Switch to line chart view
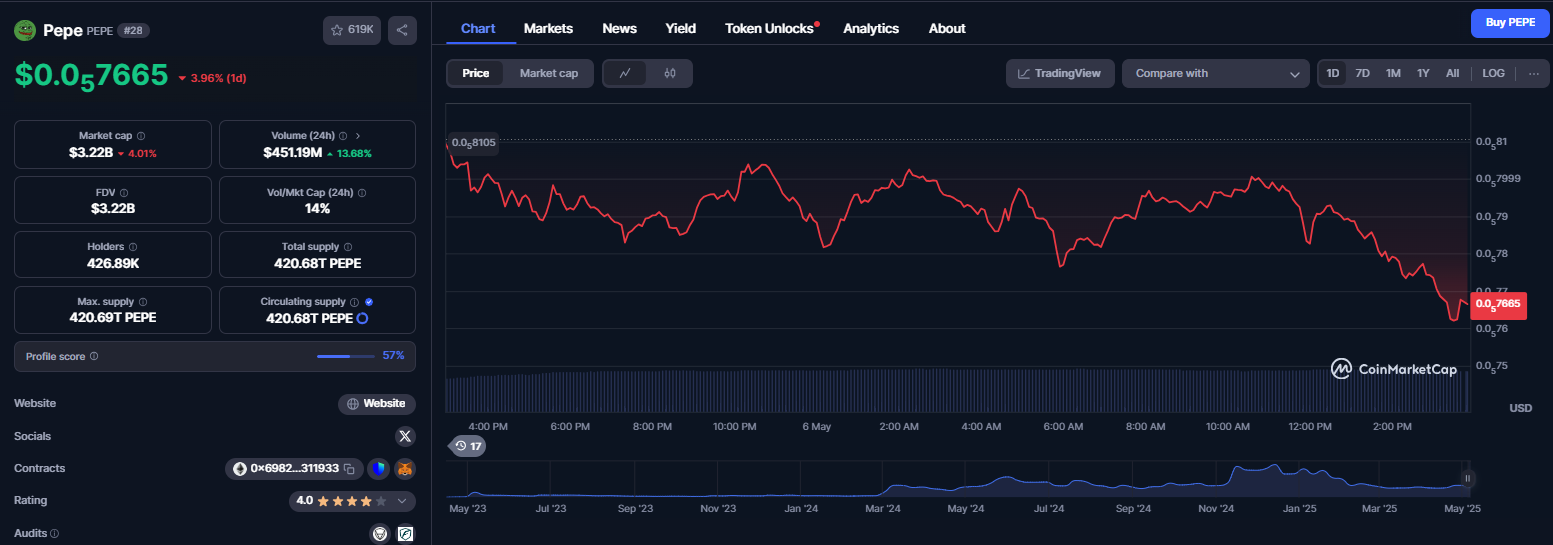This screenshot has width=1553, height=545. [x=625, y=73]
